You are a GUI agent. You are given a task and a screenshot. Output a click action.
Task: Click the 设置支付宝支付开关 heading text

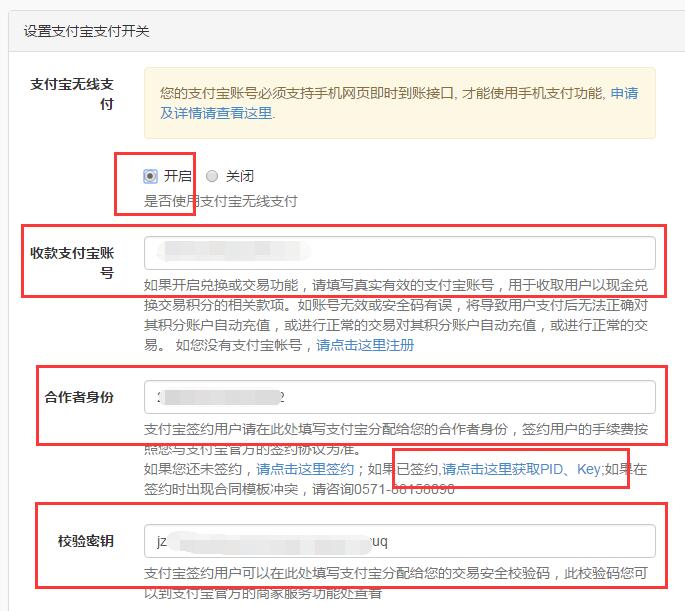tap(86, 31)
